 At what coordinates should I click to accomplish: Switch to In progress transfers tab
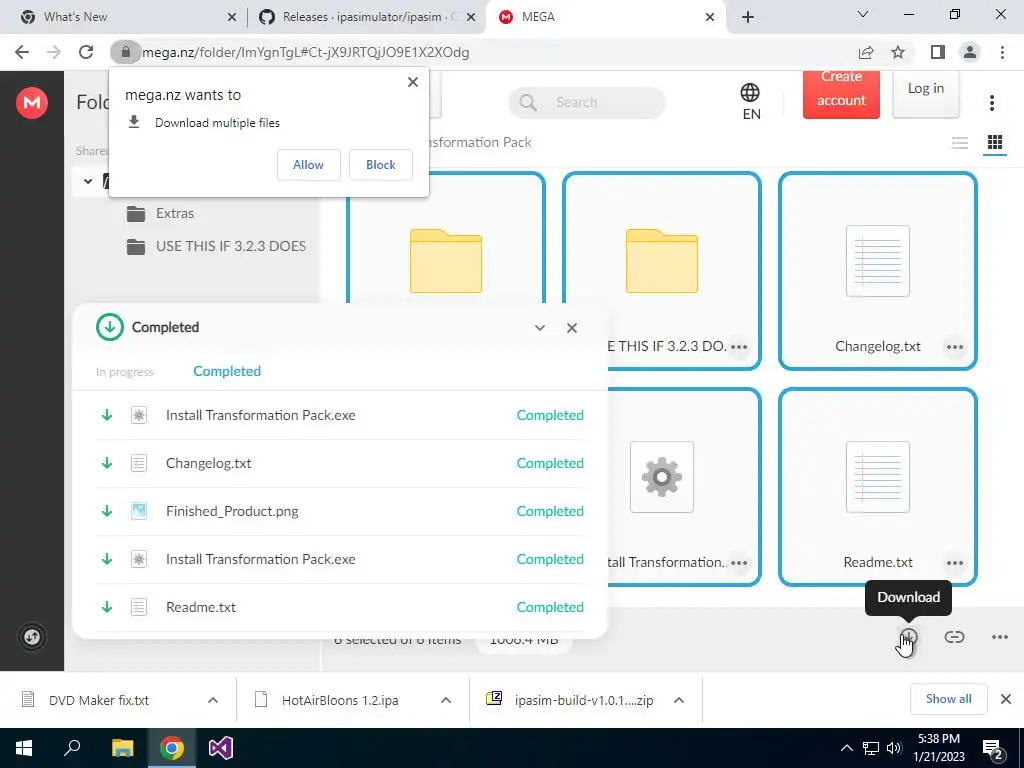coord(125,372)
